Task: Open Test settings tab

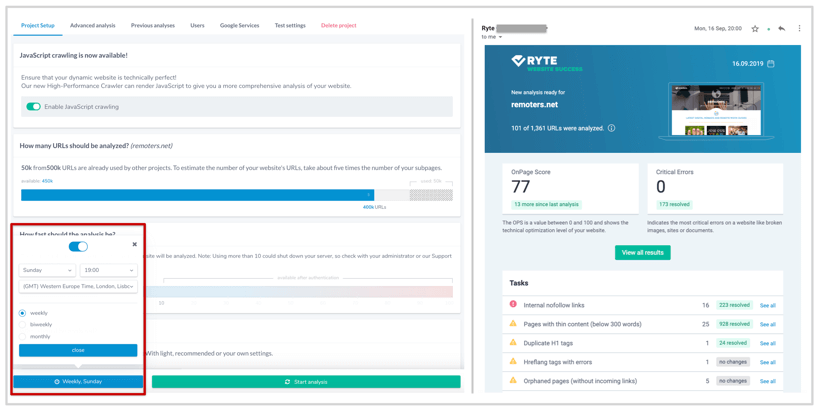Action: tap(290, 25)
